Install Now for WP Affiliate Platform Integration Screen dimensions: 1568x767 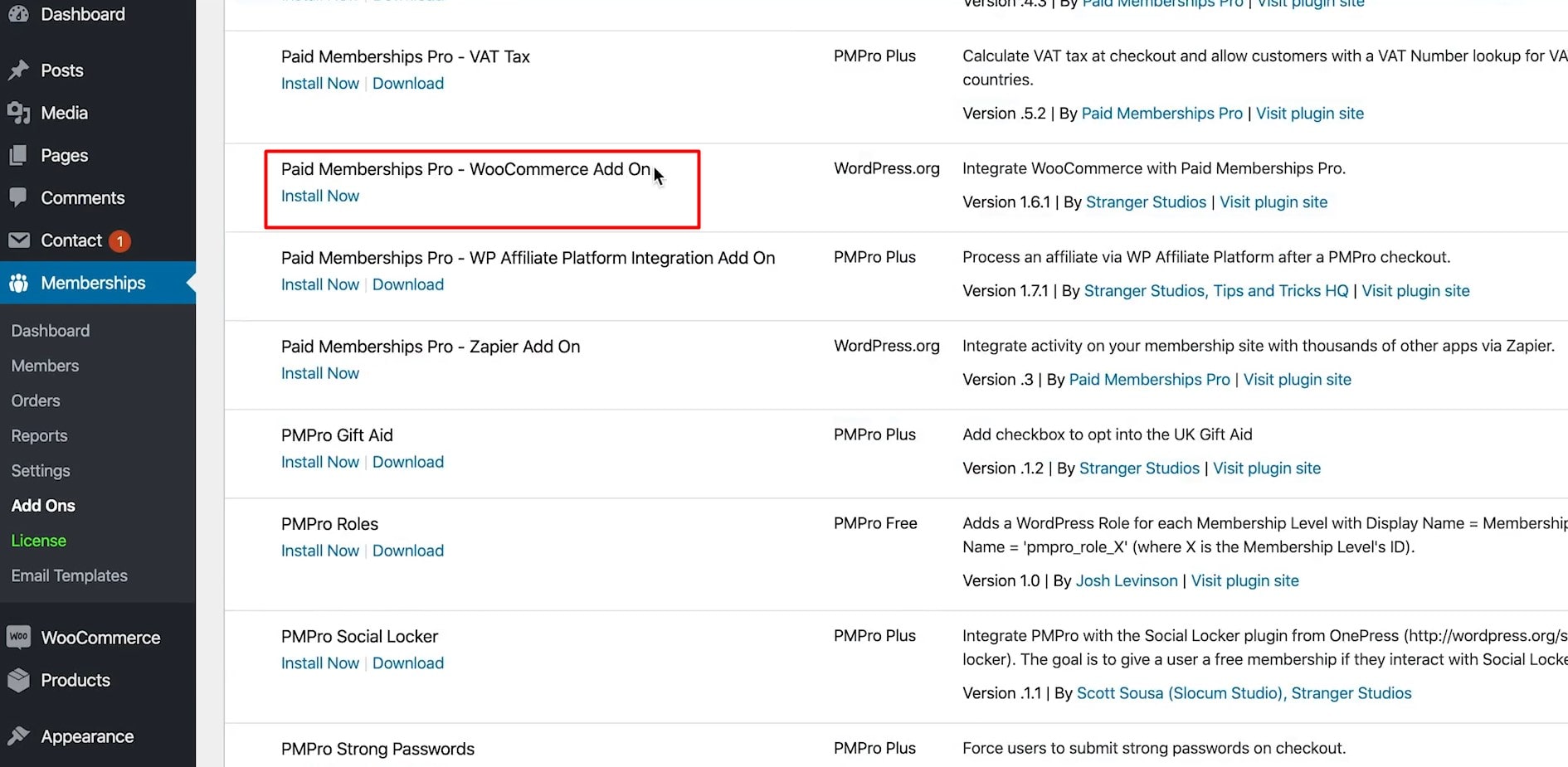pos(320,285)
